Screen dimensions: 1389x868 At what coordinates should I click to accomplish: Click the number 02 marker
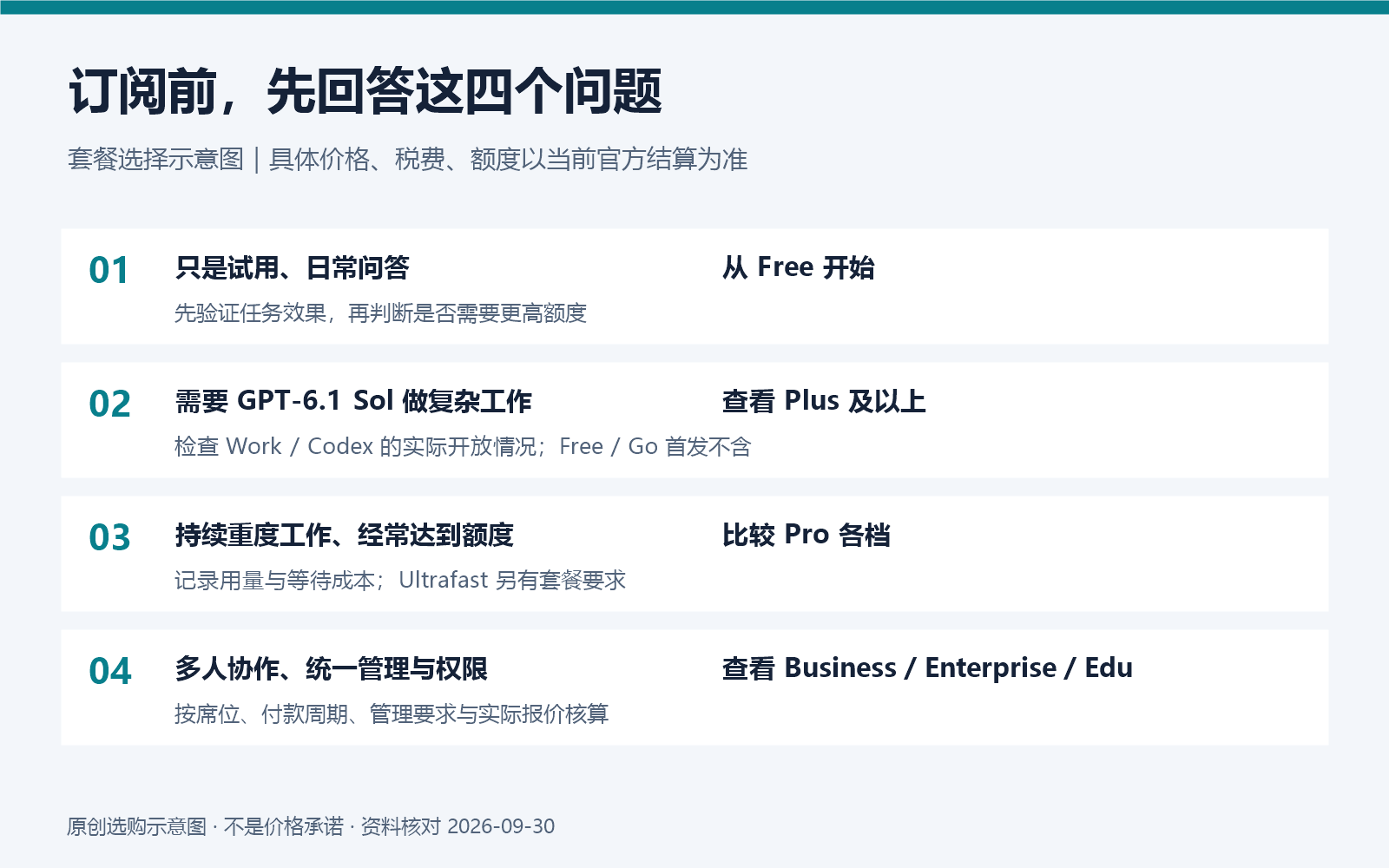pos(109,404)
